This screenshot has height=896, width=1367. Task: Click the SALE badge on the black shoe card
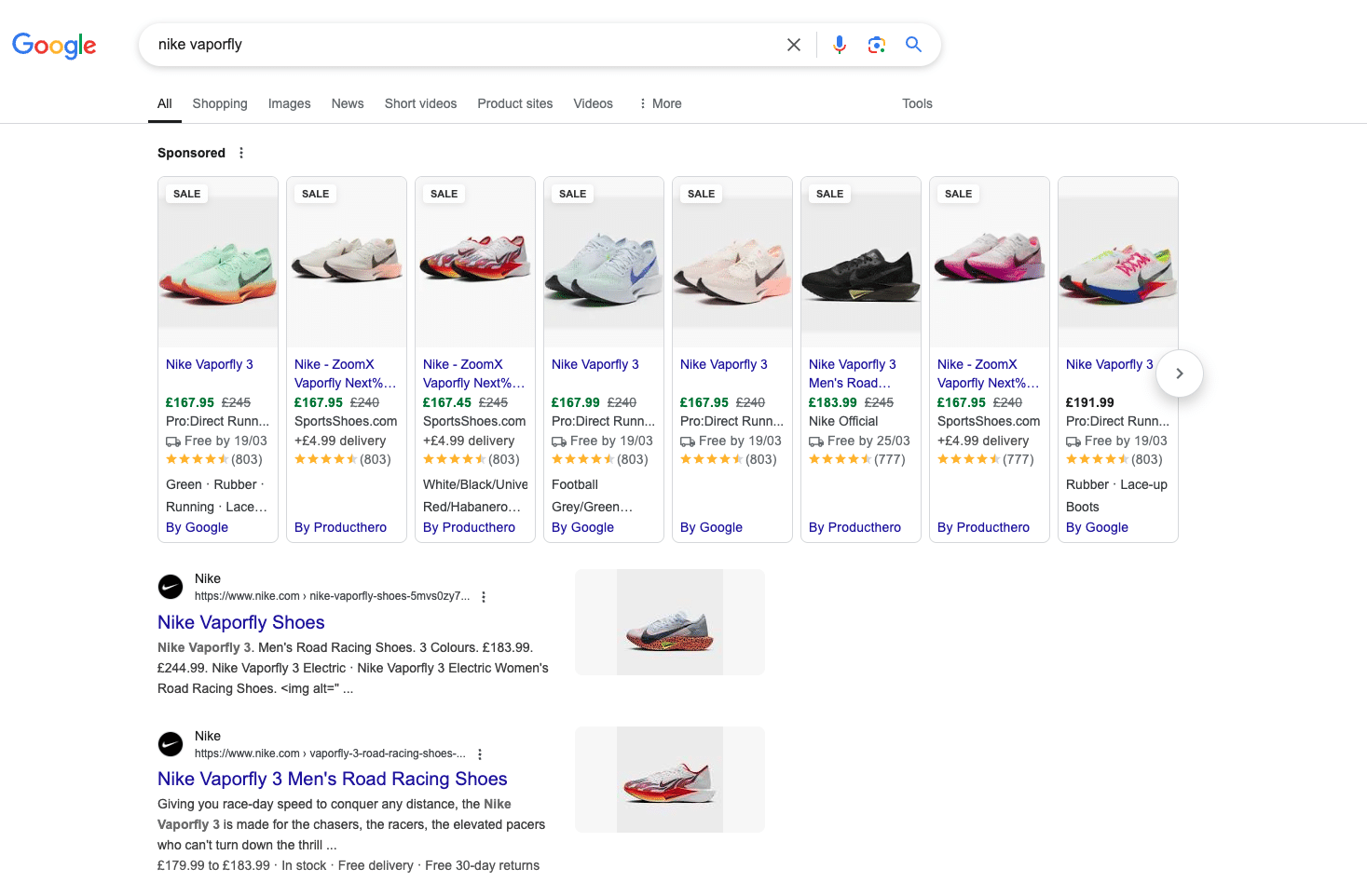829,194
